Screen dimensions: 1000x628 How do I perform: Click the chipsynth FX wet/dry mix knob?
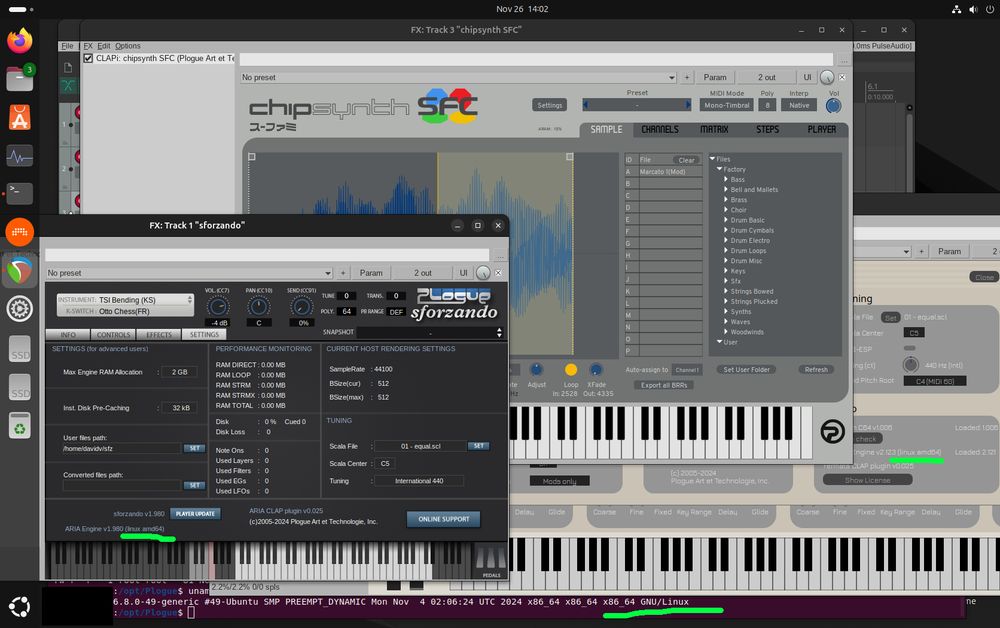[827, 77]
